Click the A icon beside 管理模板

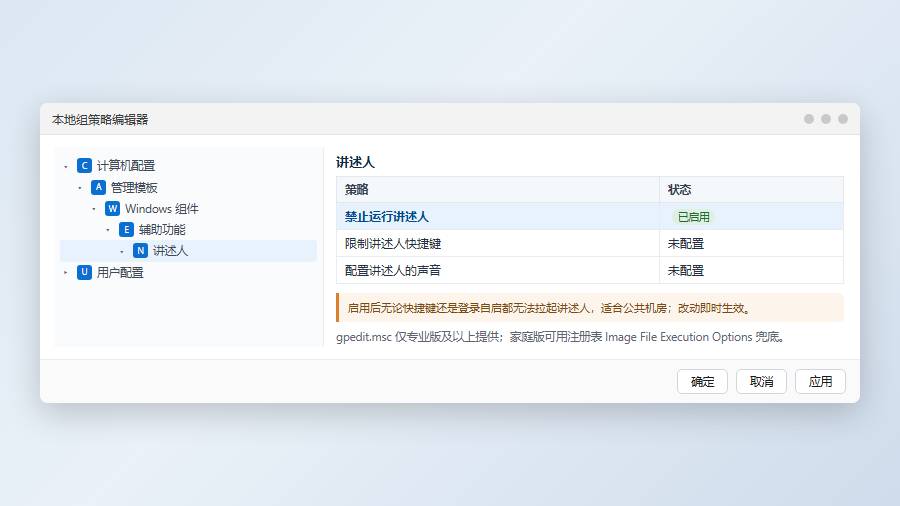[98, 187]
